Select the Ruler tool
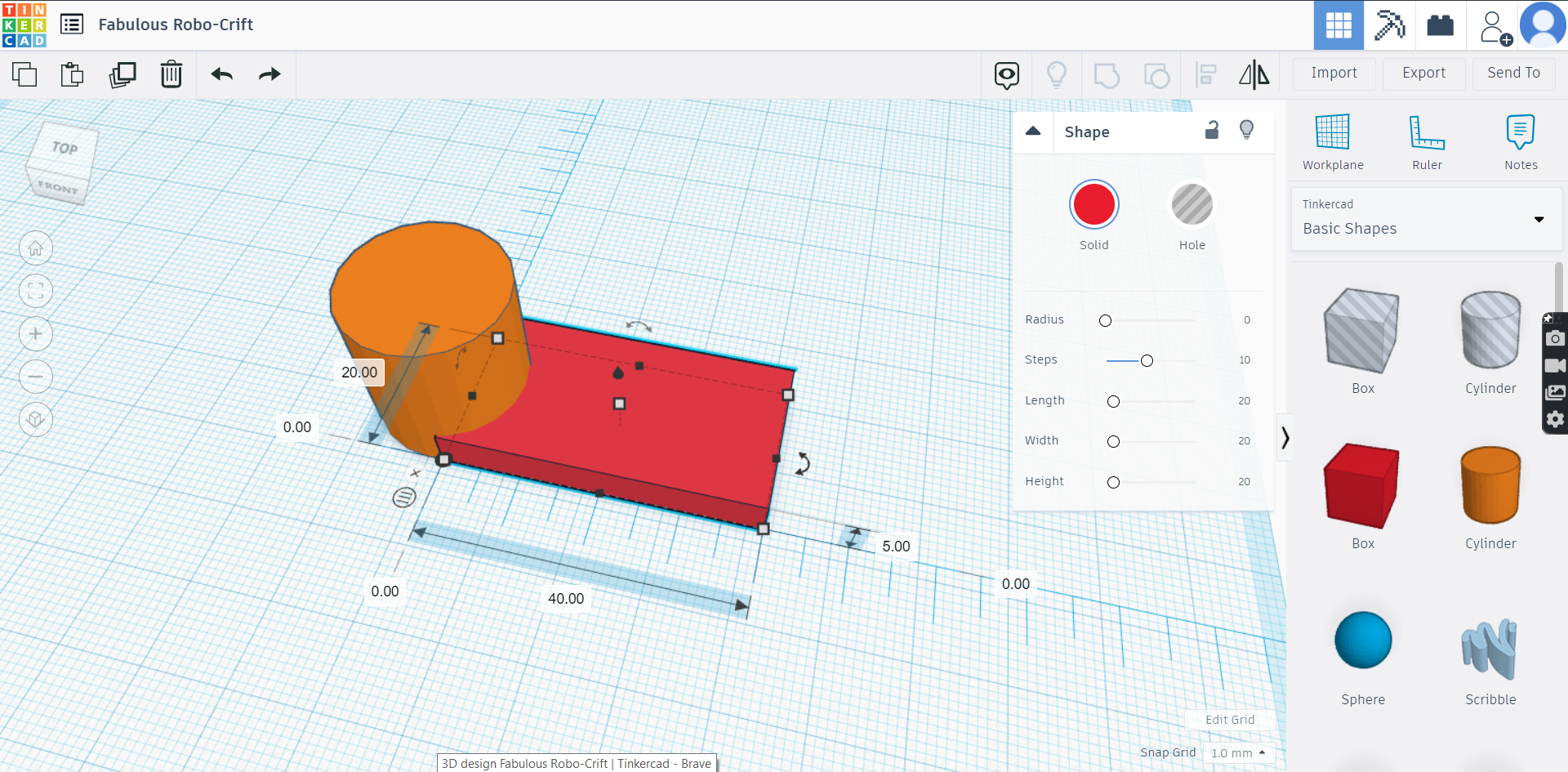 pos(1427,141)
